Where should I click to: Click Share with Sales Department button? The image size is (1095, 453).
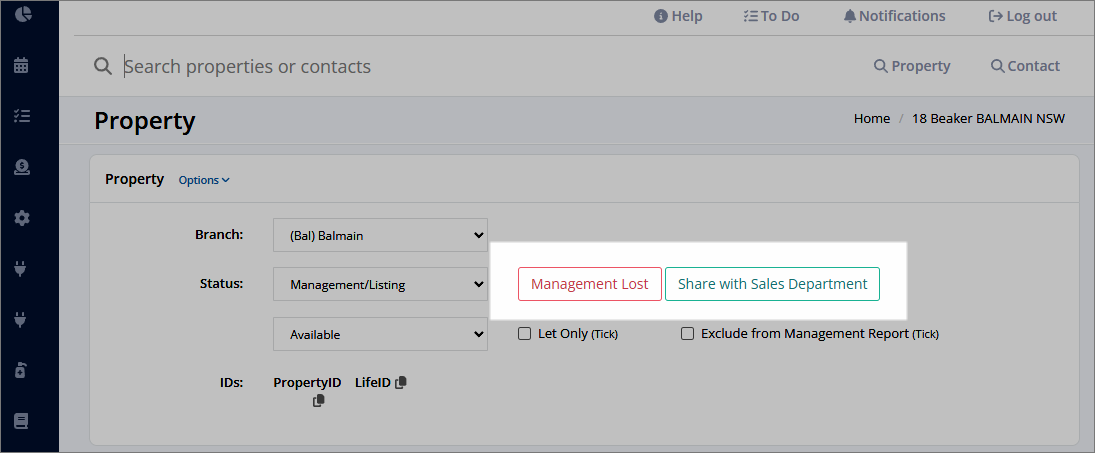tap(772, 284)
